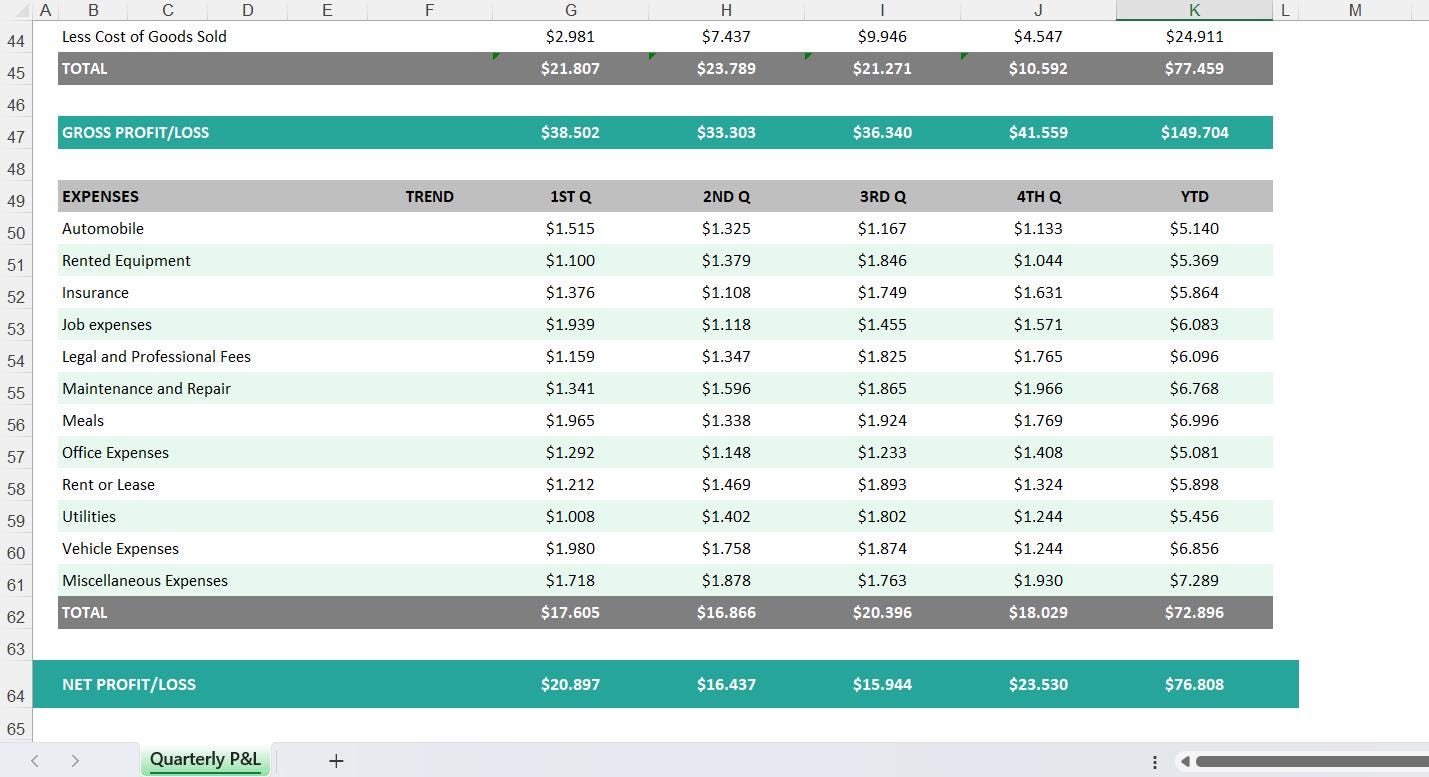Select the GROSS PROFIT/LOSS YTD value $149.704
Viewport: 1429px width, 777px height.
click(x=1194, y=132)
